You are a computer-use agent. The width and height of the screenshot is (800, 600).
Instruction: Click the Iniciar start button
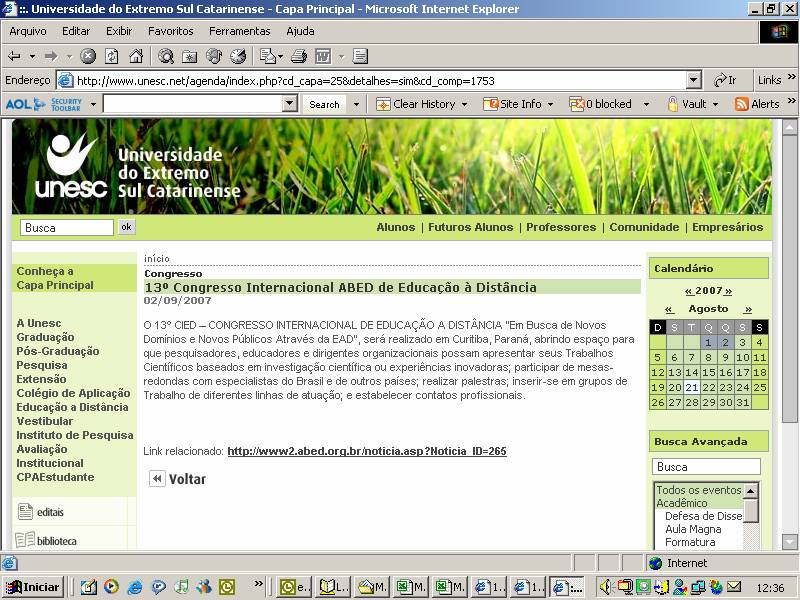(33, 587)
